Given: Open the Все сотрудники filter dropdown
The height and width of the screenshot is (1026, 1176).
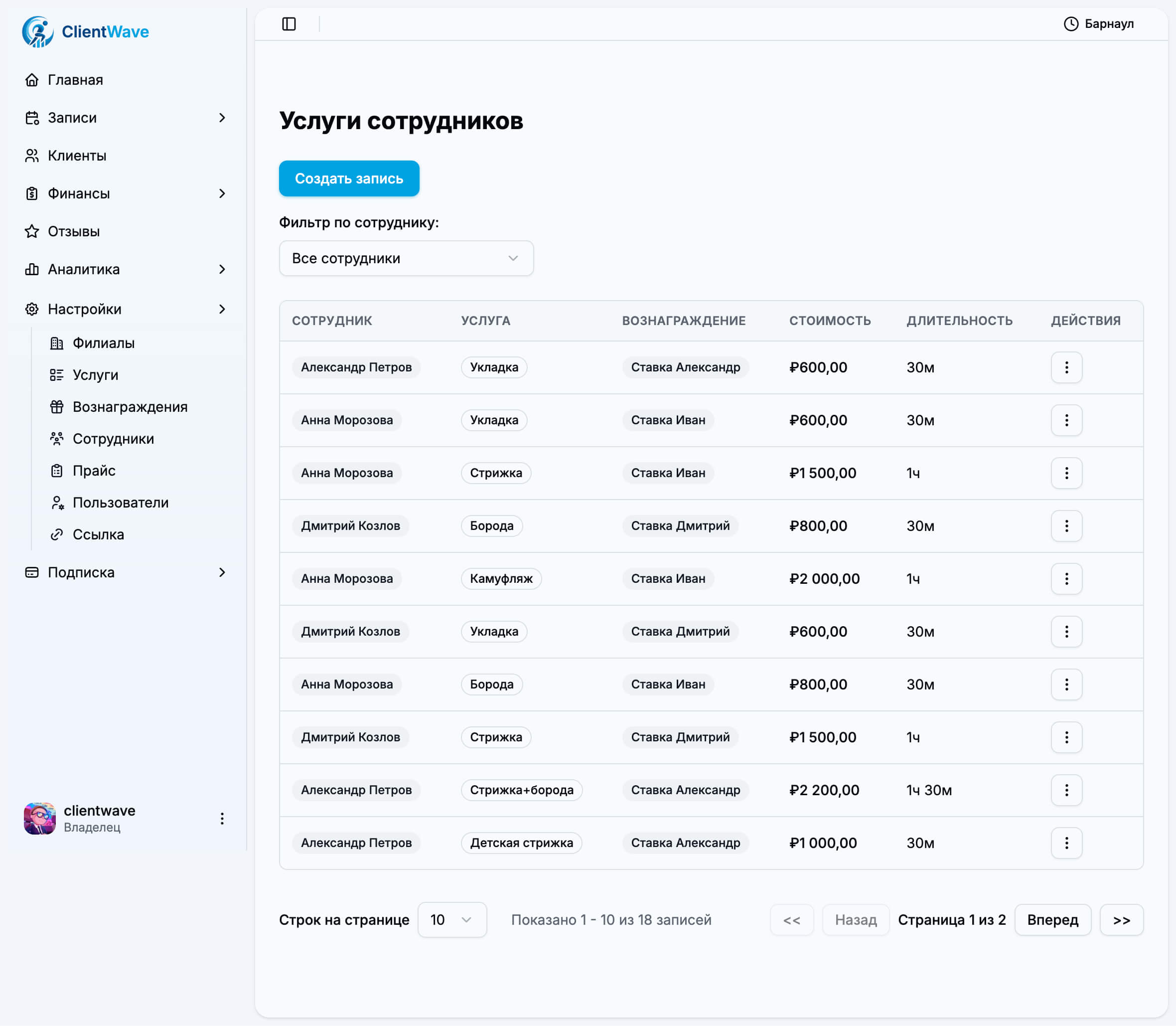Looking at the screenshot, I should (x=406, y=258).
